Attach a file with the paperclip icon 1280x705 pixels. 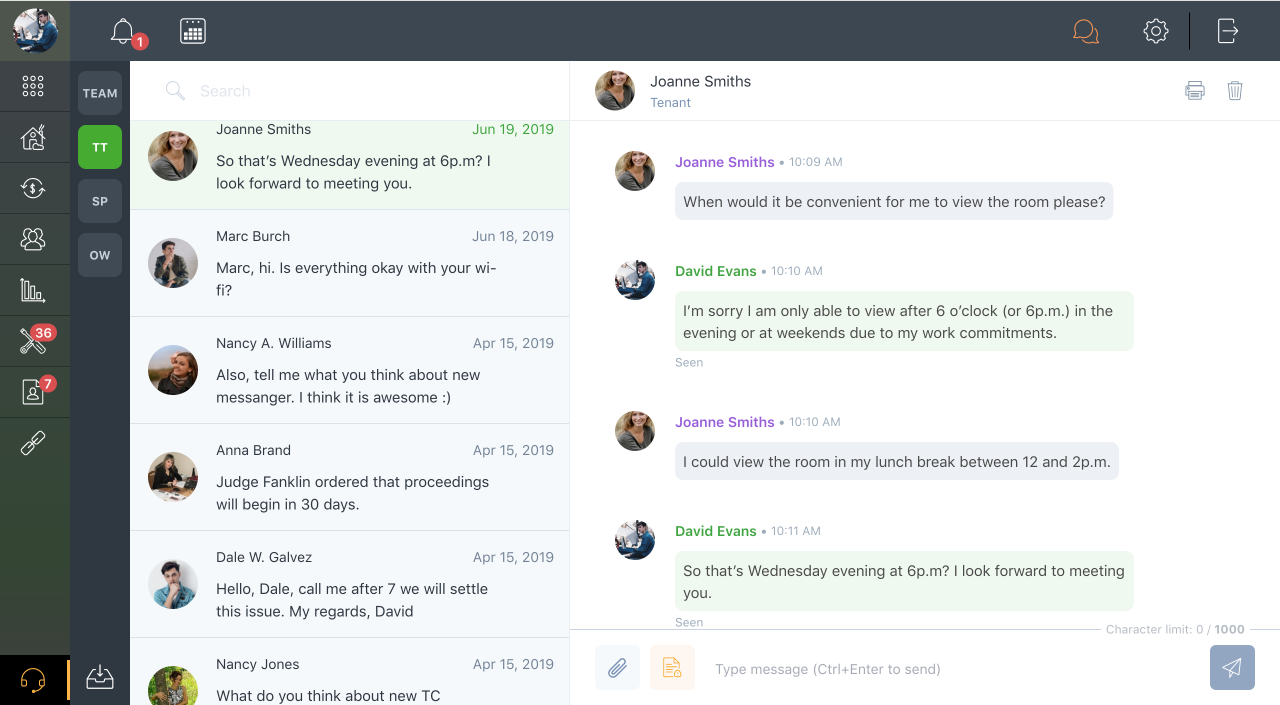tap(617, 667)
